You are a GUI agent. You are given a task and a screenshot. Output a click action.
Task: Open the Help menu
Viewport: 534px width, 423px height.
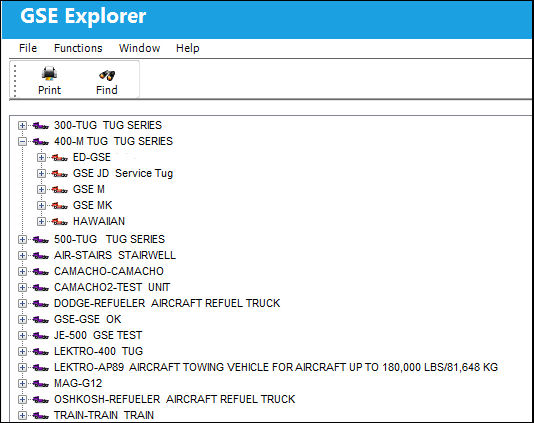pyautogui.click(x=188, y=48)
